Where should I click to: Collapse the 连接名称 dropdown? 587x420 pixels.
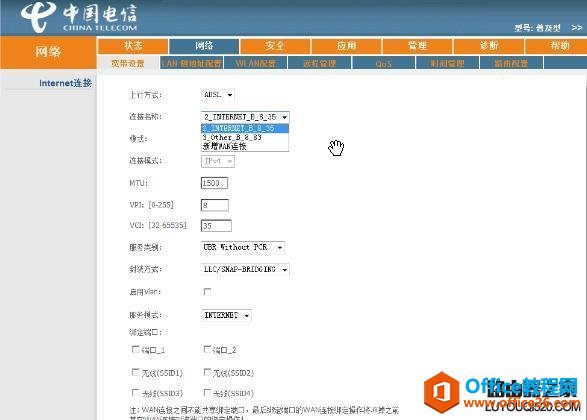click(245, 117)
